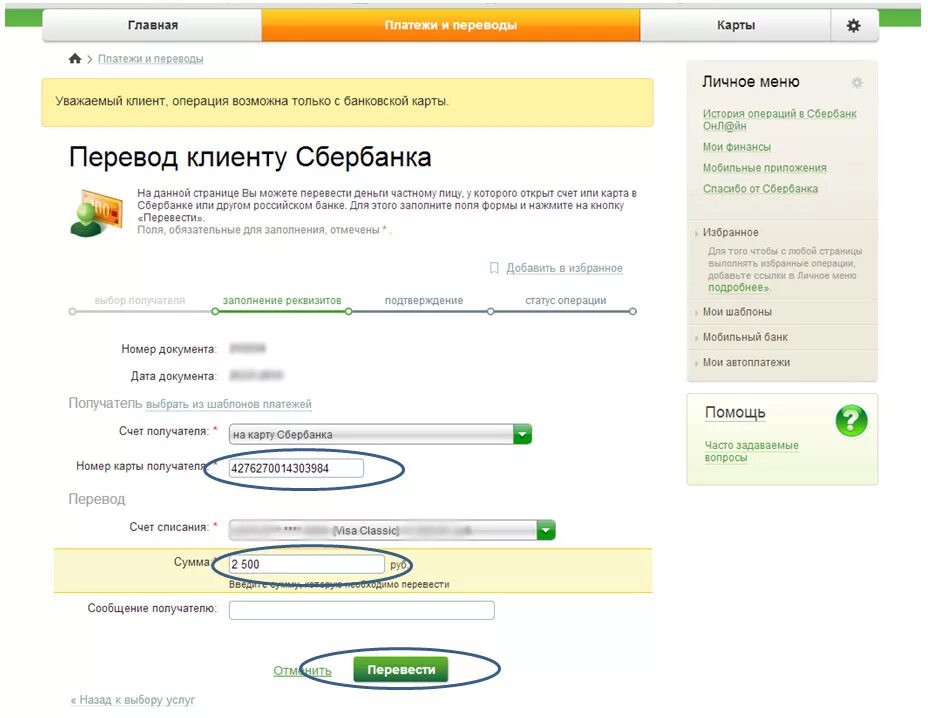This screenshot has height=718, width=928.
Task: Click the personal menu settings gear icon
Action: tap(857, 82)
